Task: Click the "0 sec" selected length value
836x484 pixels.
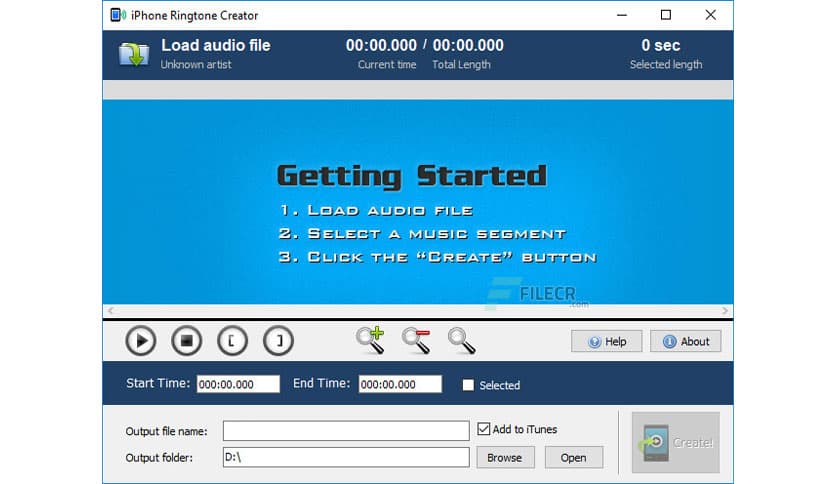Action: [x=661, y=45]
